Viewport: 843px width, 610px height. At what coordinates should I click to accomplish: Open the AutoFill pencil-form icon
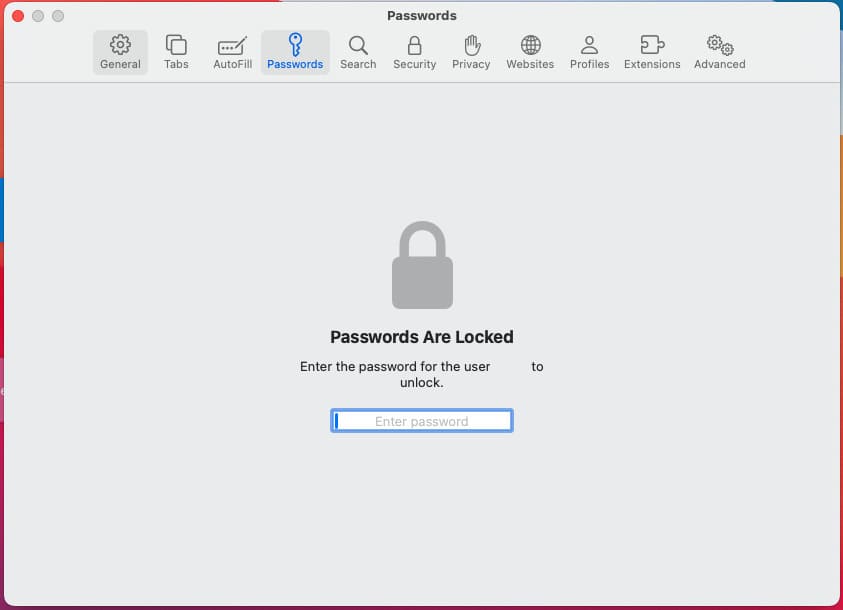(x=232, y=46)
